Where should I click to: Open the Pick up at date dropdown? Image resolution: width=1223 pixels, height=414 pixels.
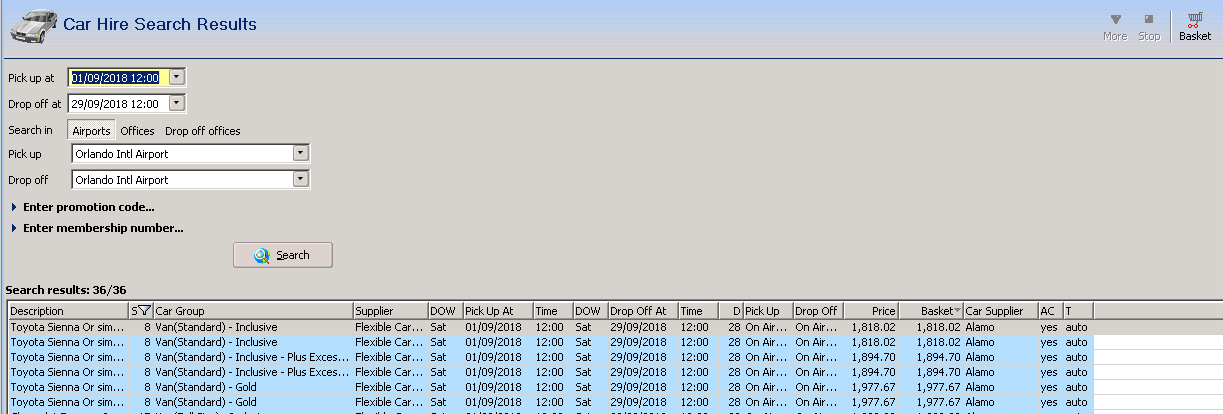[177, 77]
